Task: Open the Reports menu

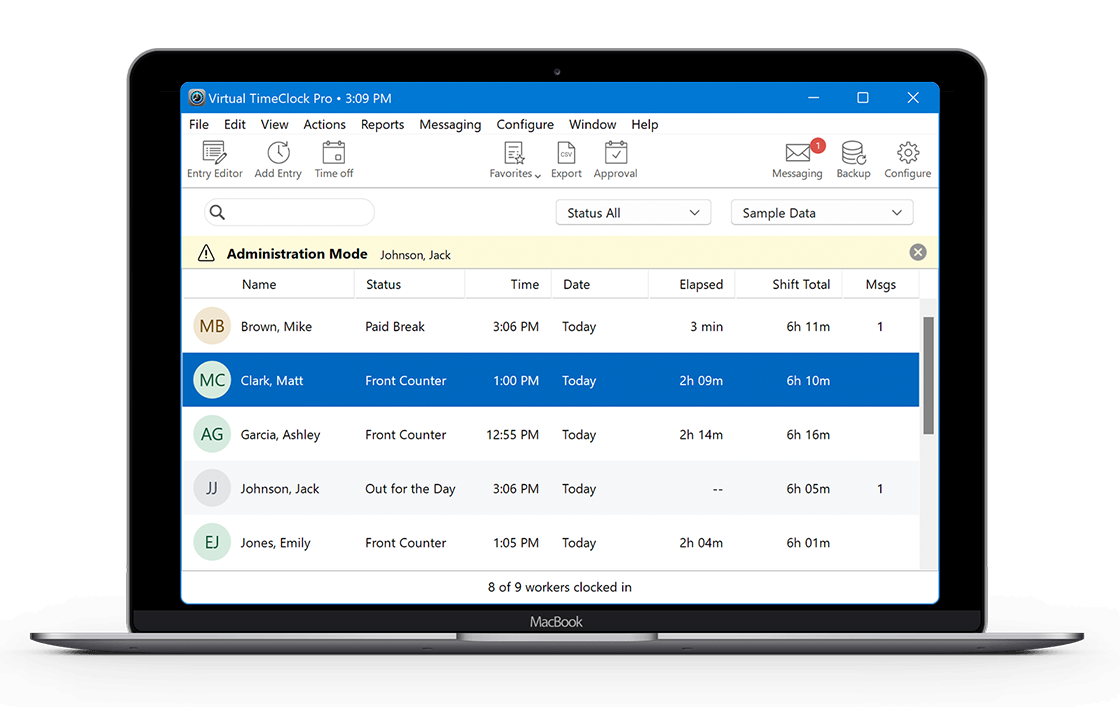Action: tap(382, 124)
